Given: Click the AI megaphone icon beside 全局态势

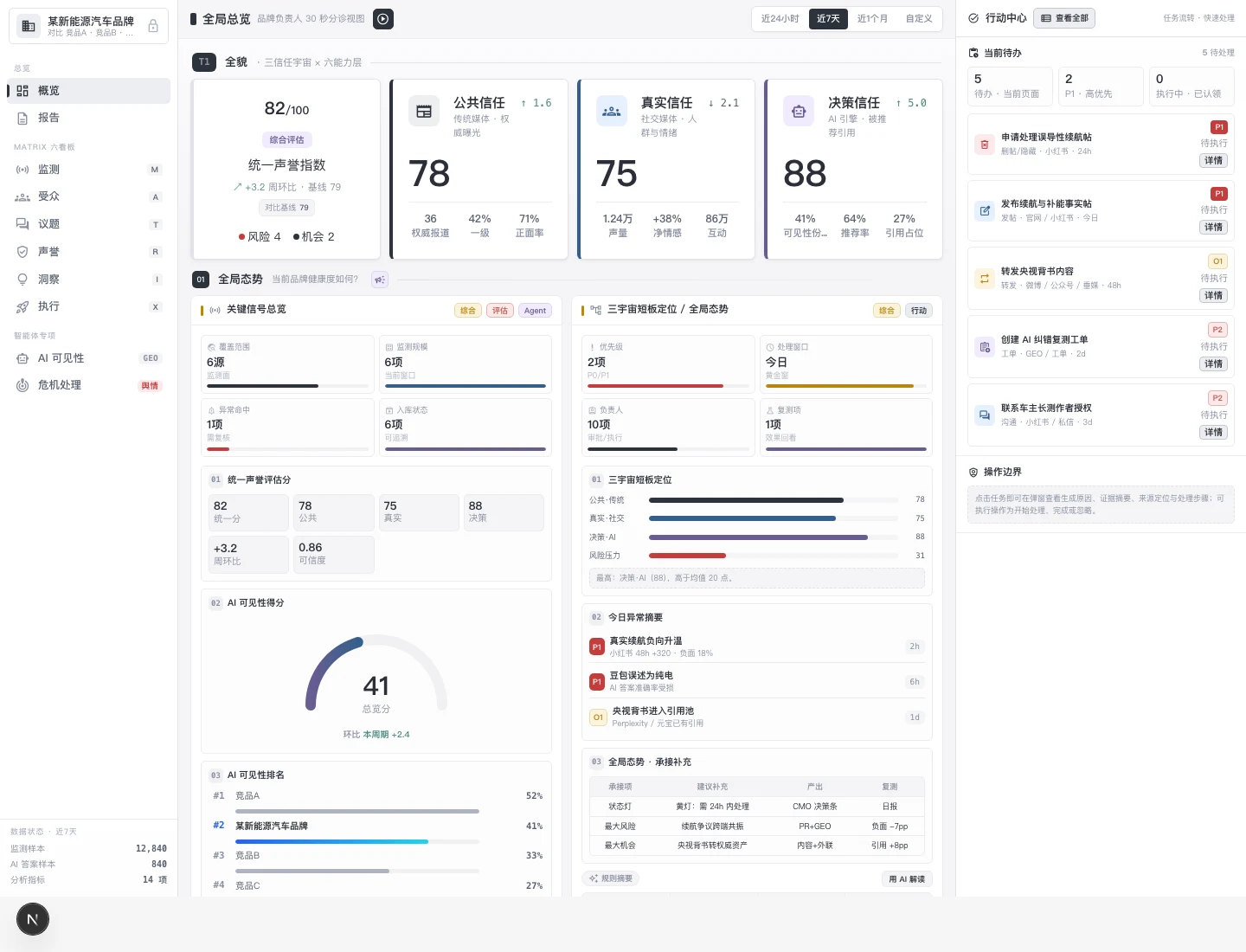Looking at the screenshot, I should 380,280.
